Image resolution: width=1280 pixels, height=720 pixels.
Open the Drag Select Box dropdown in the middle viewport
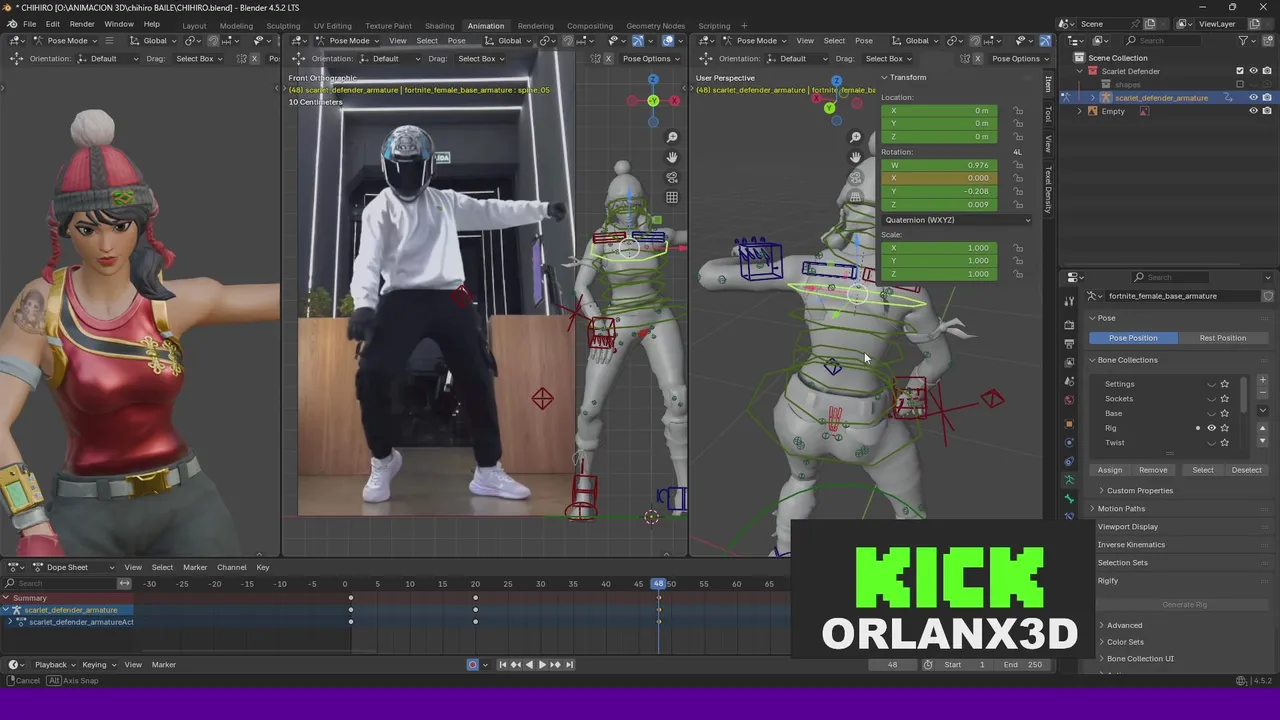point(480,58)
